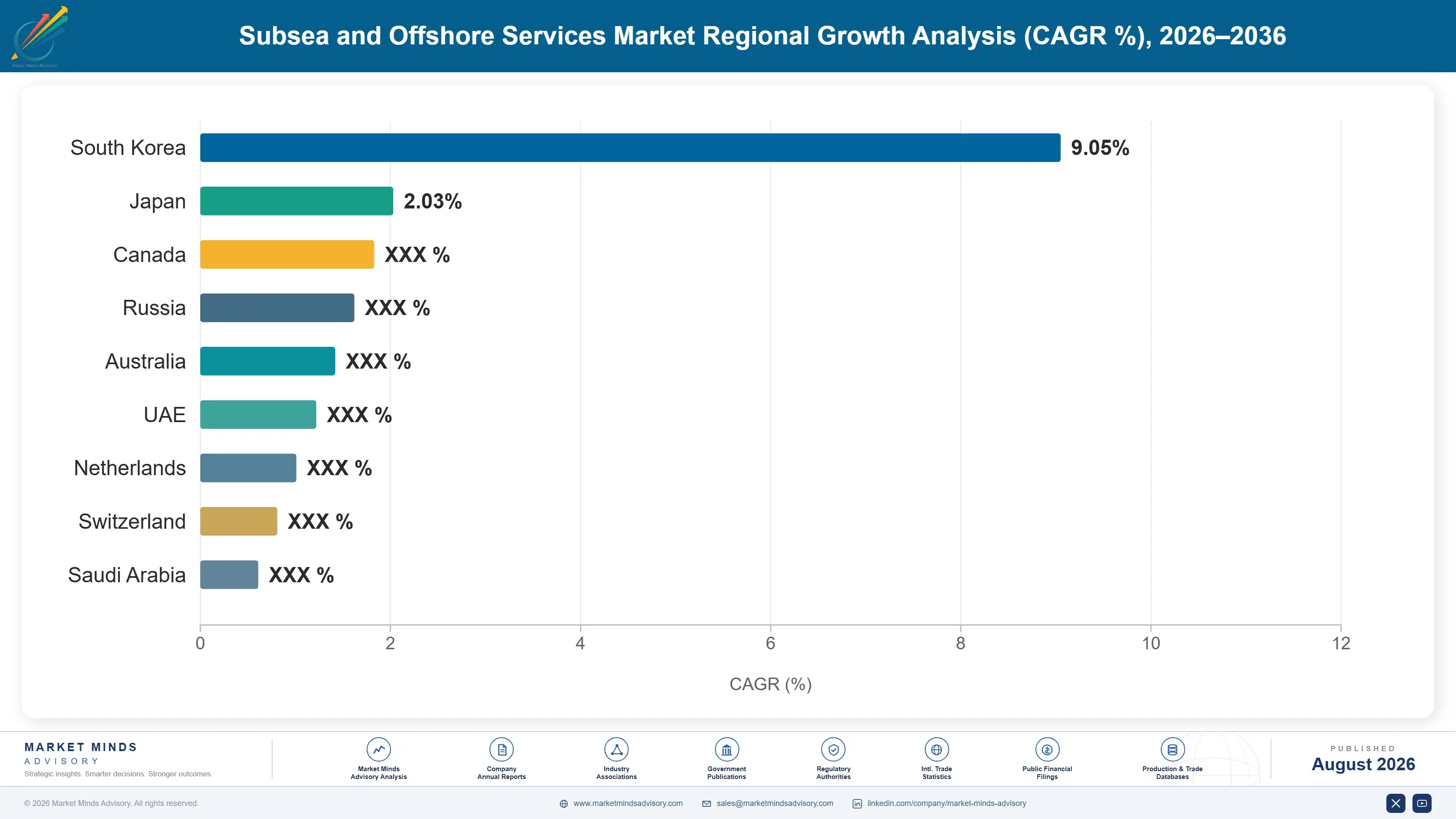This screenshot has width=1456, height=819.
Task: Click the Saudi Arabia axis label
Action: (127, 575)
